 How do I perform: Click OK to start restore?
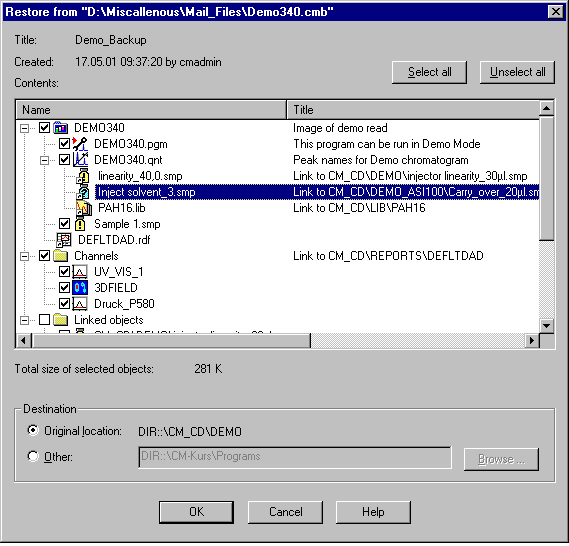tap(196, 512)
